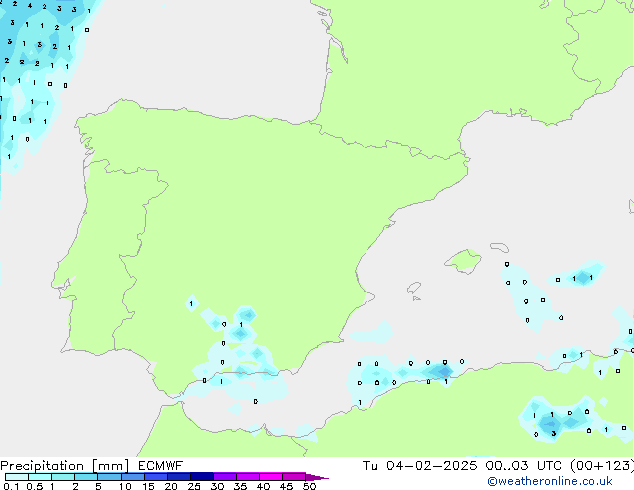Click the 2–5 mm legend color swatch

point(86,477)
